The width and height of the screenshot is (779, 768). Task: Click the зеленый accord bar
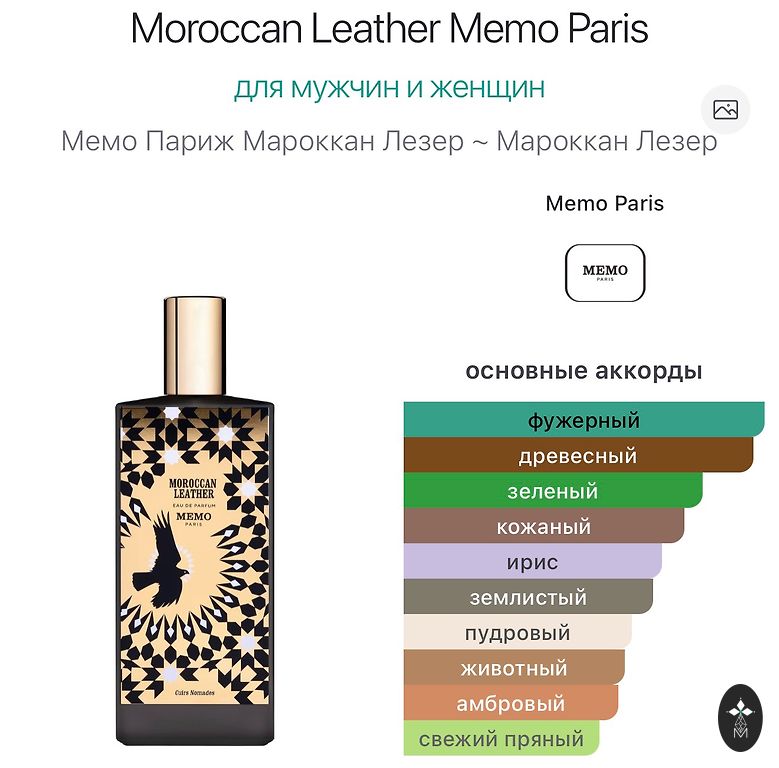click(x=553, y=491)
